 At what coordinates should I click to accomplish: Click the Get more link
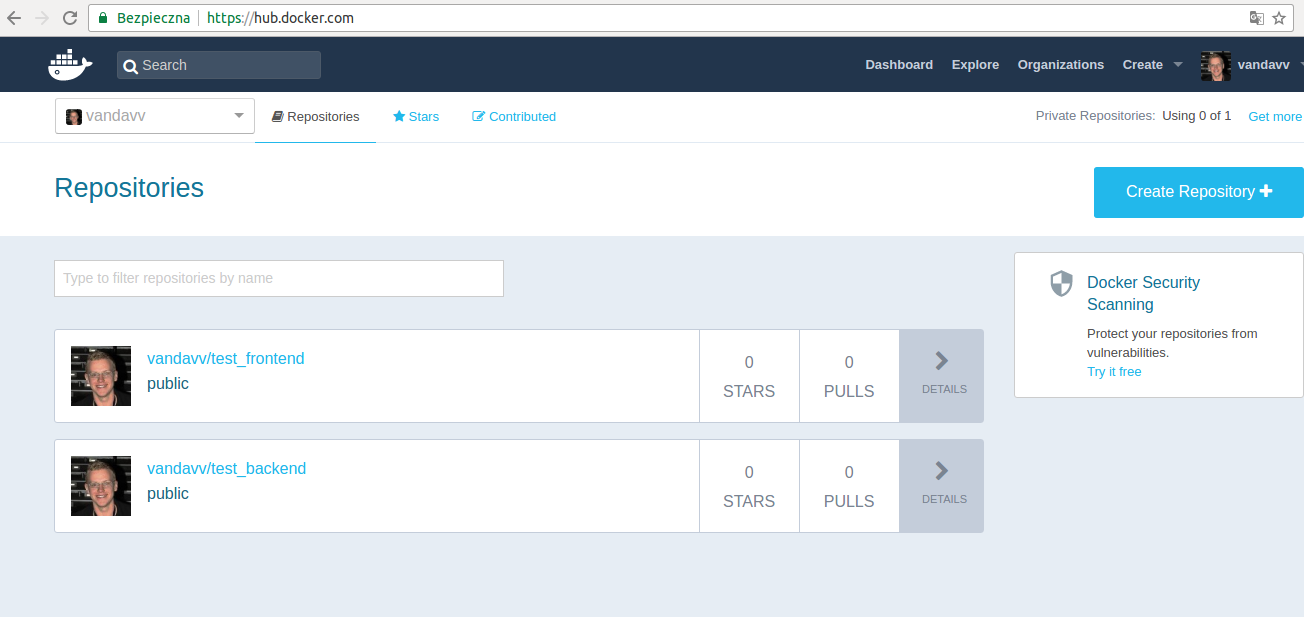tap(1275, 117)
